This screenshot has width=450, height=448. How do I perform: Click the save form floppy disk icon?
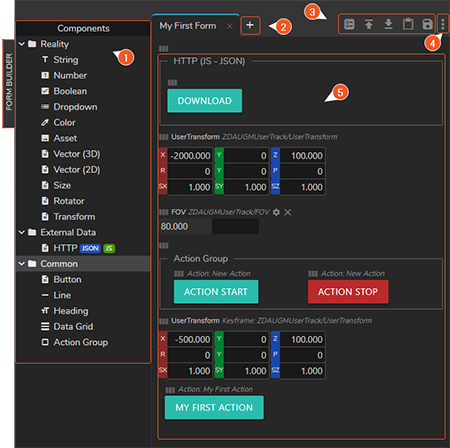point(427,24)
